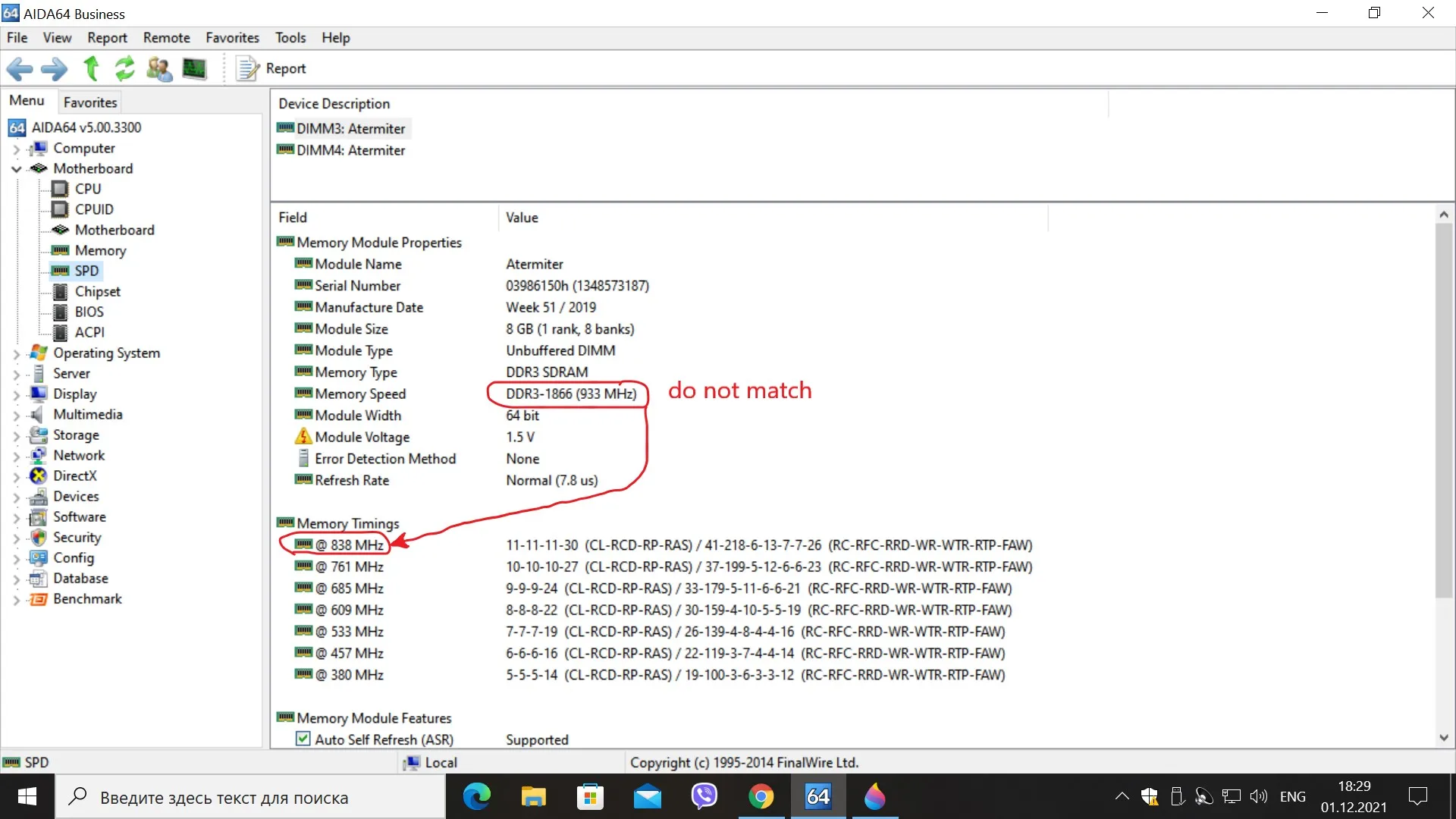
Task: Toggle Auto Self Refresh checkbox
Action: 303,739
